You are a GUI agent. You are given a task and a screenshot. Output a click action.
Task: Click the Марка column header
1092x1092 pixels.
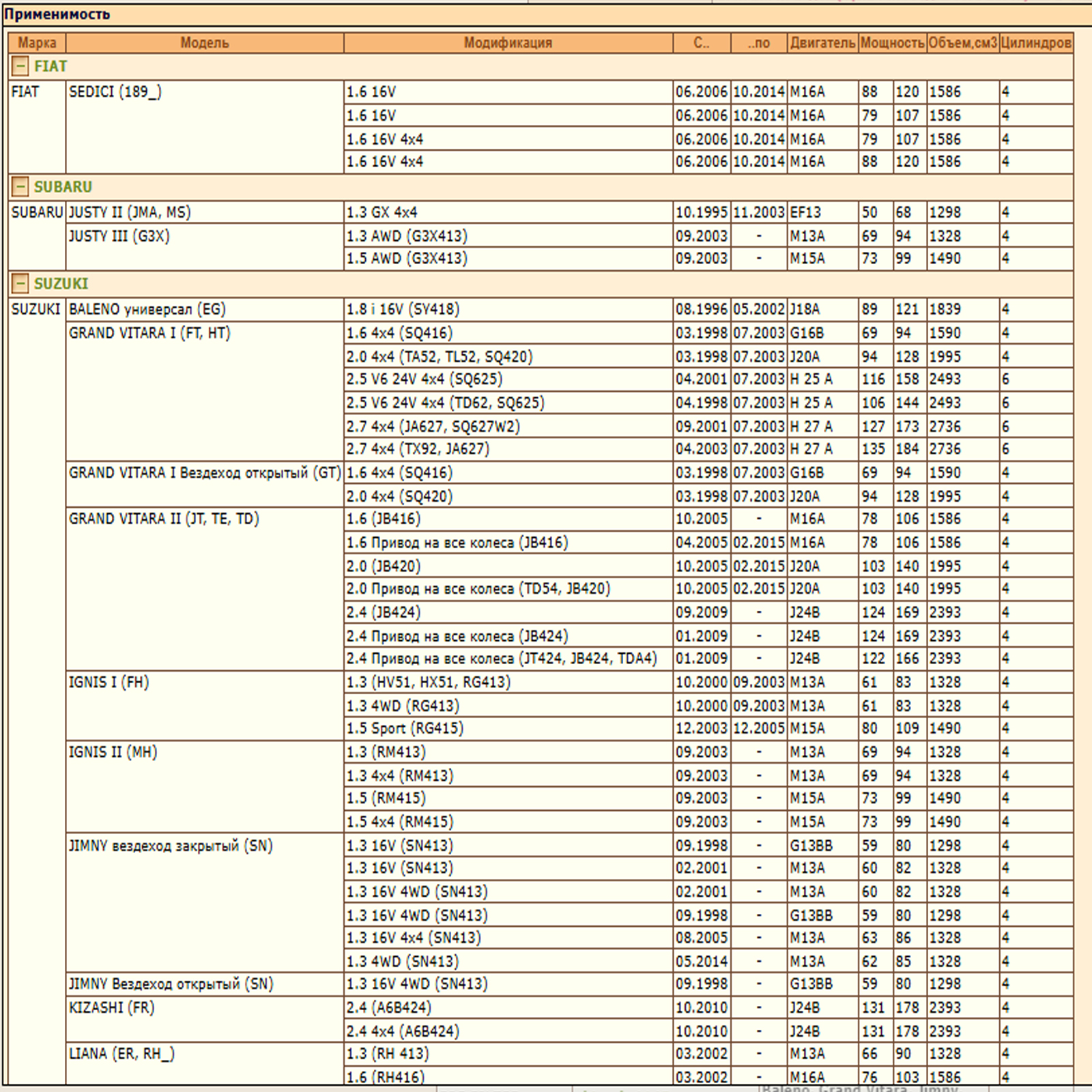pos(37,43)
